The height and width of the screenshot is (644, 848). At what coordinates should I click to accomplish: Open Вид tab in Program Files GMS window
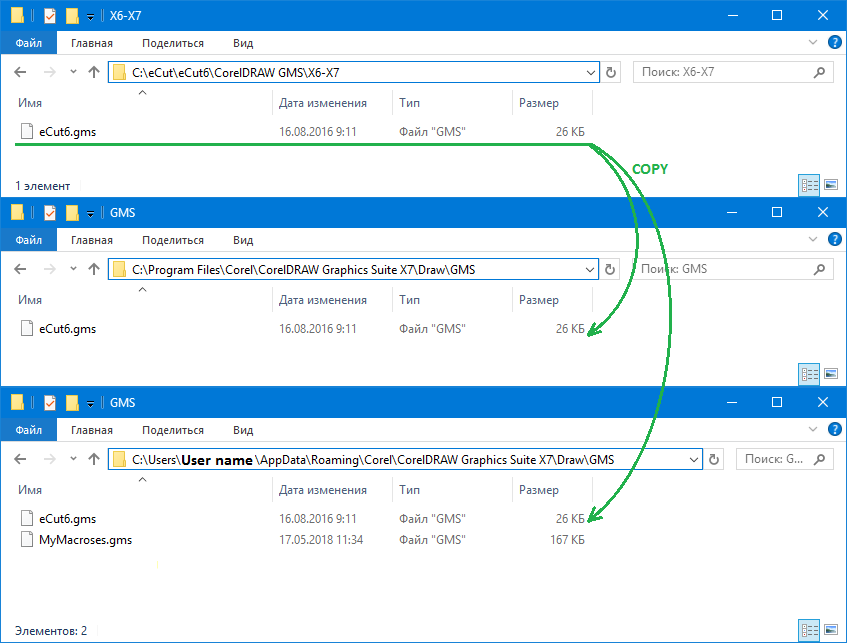[x=243, y=240]
